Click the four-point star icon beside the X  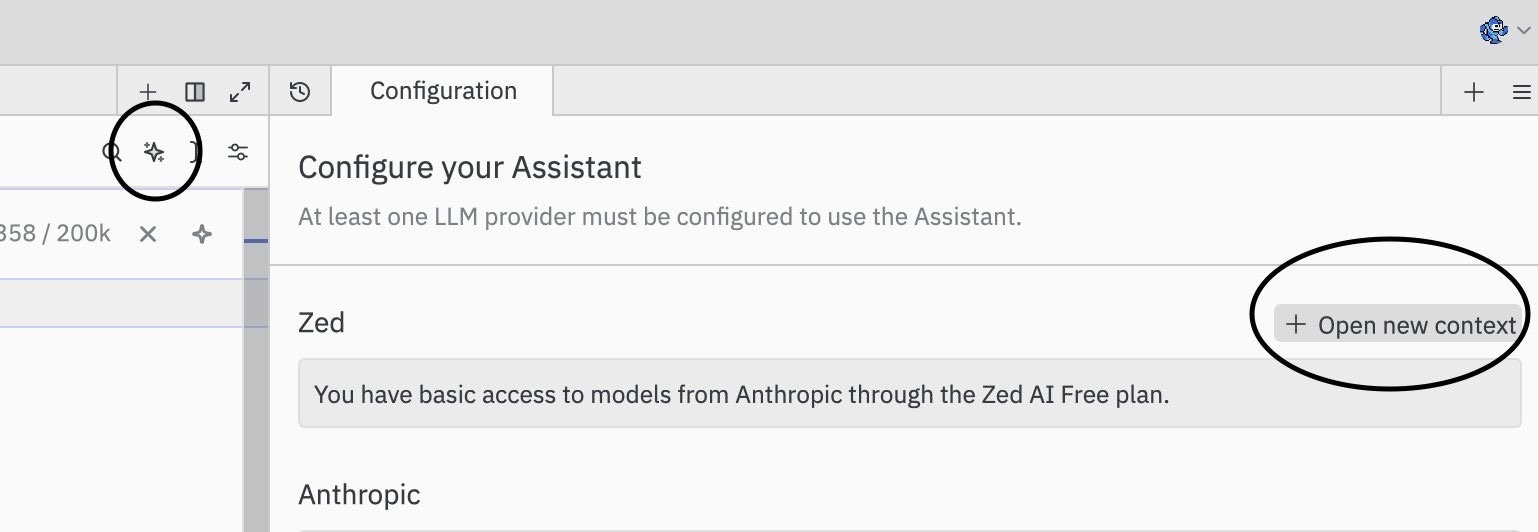click(x=202, y=234)
